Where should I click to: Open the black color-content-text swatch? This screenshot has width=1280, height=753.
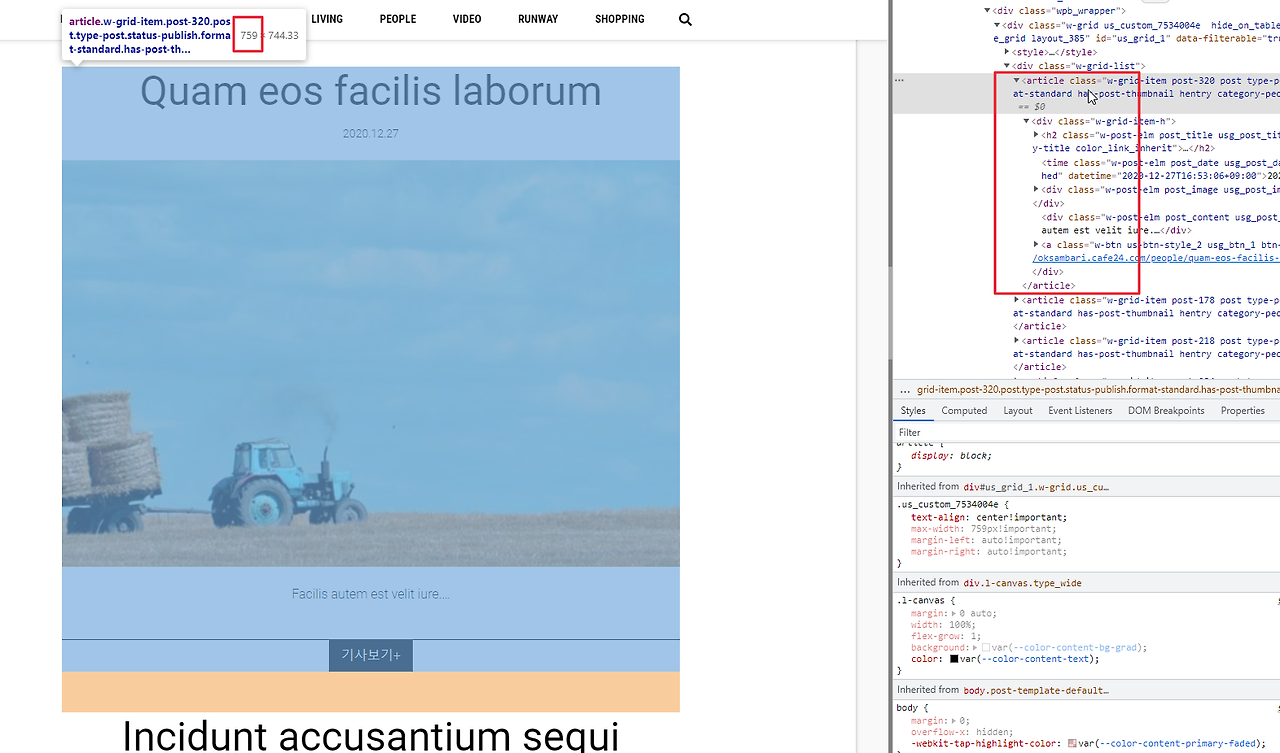click(x=954, y=659)
